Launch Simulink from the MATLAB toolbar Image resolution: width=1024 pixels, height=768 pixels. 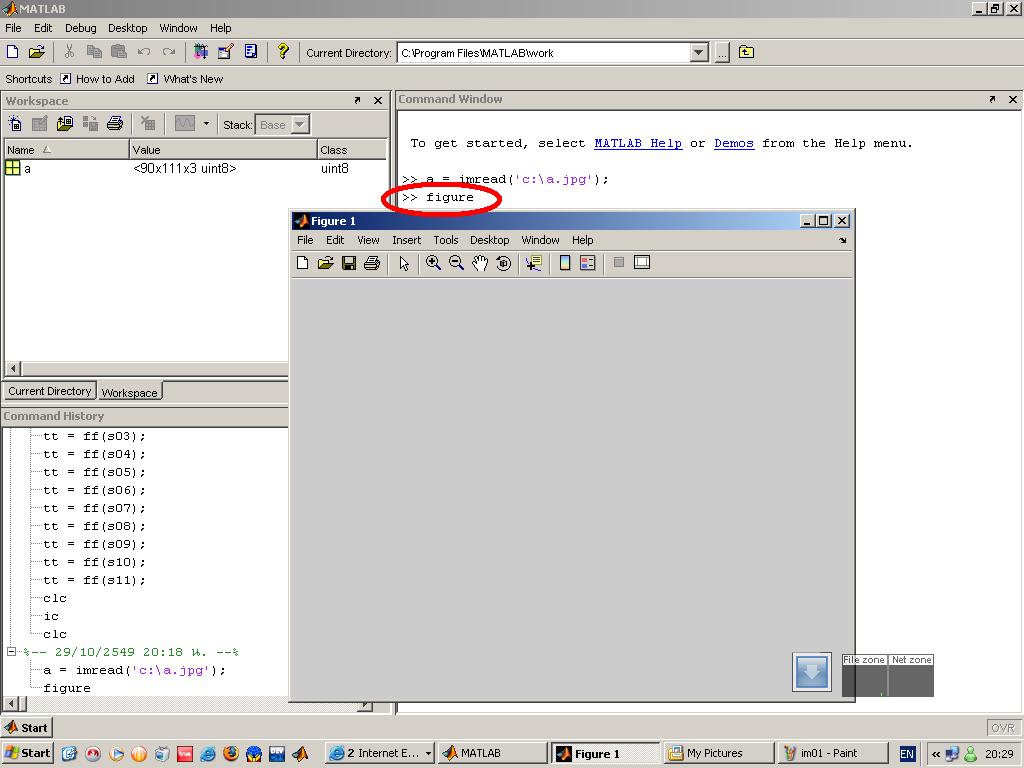[x=201, y=52]
